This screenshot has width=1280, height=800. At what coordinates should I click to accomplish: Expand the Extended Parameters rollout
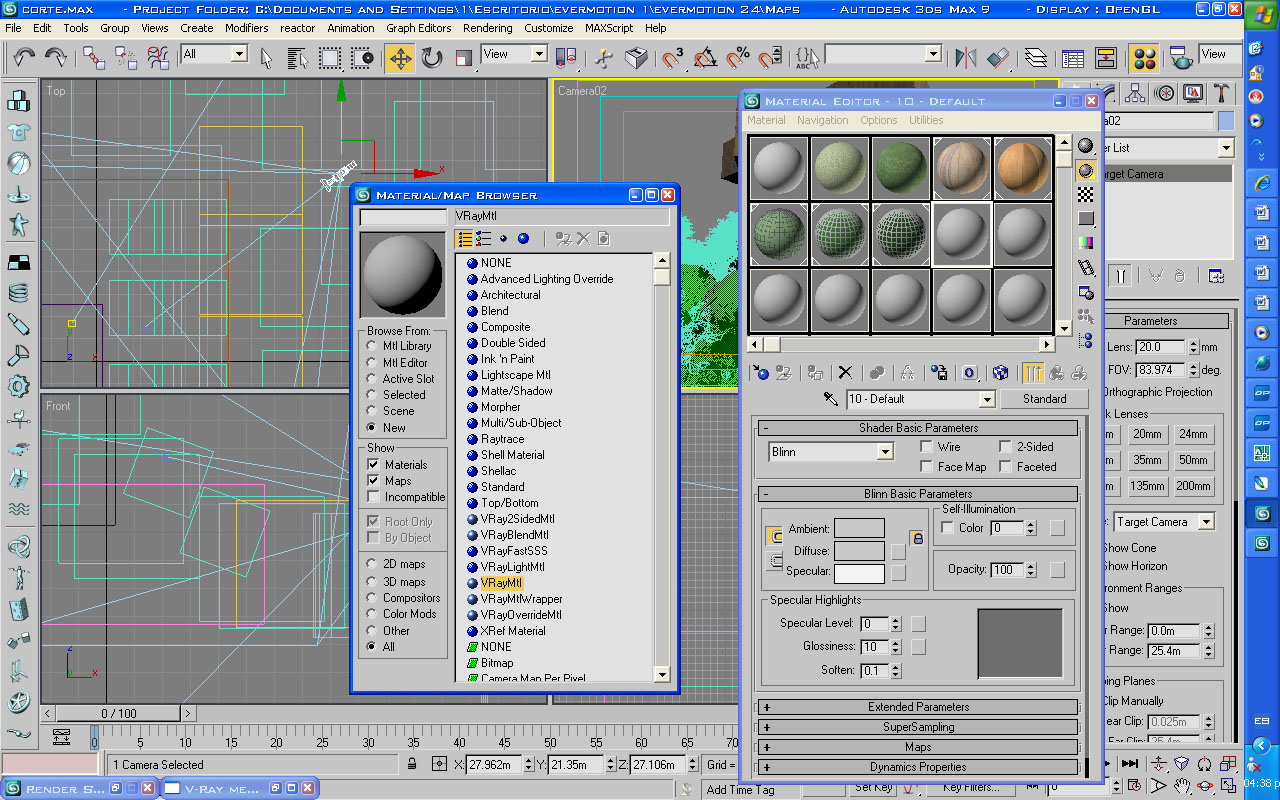[918, 707]
